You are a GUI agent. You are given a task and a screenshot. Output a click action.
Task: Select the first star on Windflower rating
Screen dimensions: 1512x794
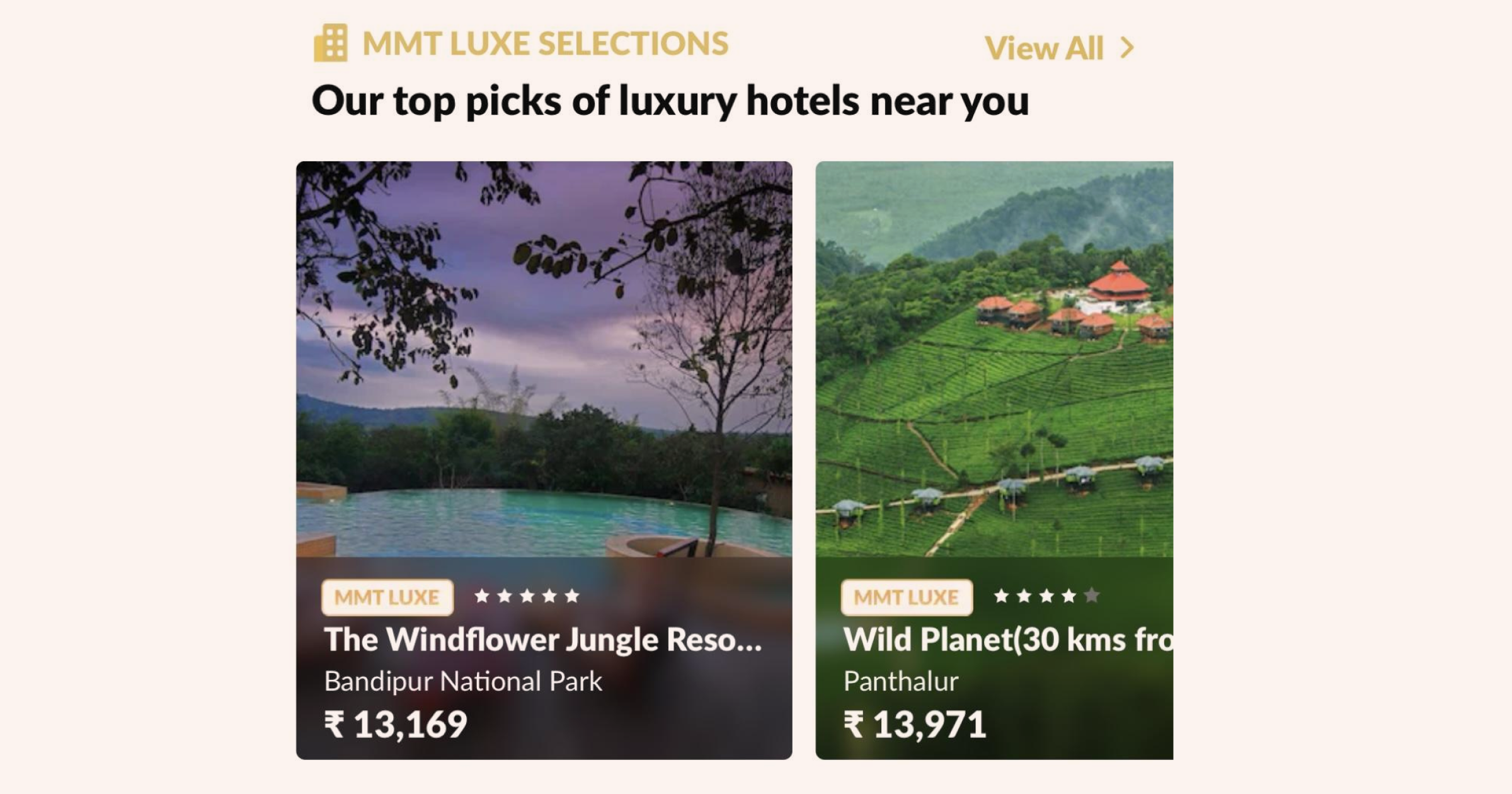(481, 596)
